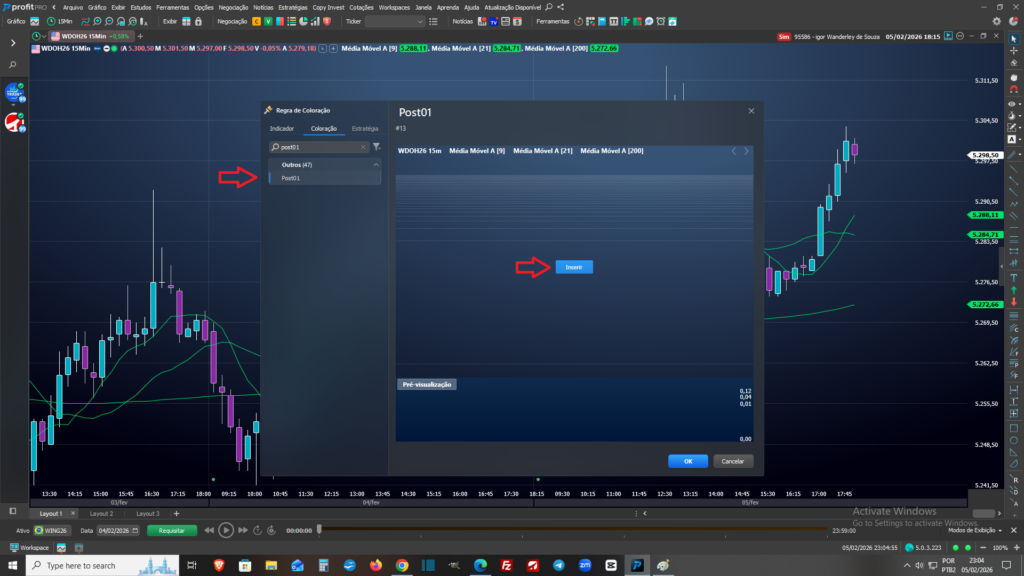This screenshot has width=1024, height=576.
Task: Click the search magnifier in left sidebar
Action: pos(13,65)
